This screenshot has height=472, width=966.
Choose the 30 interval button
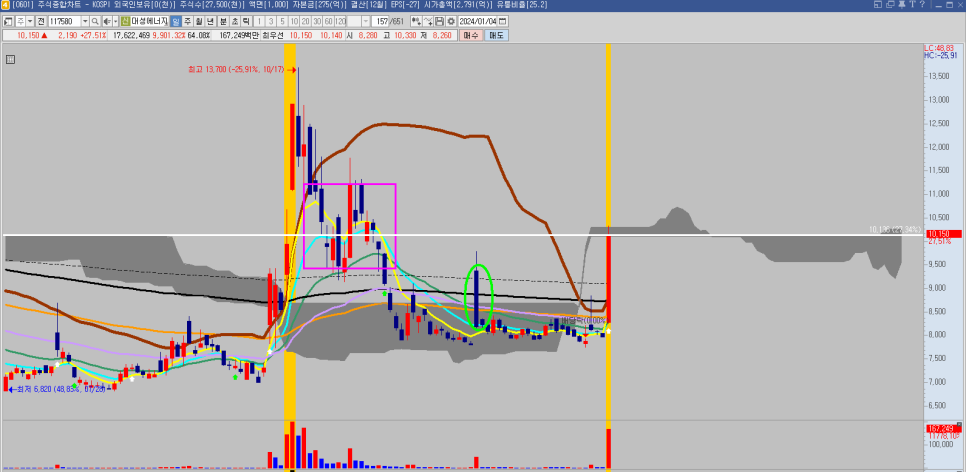[317, 21]
